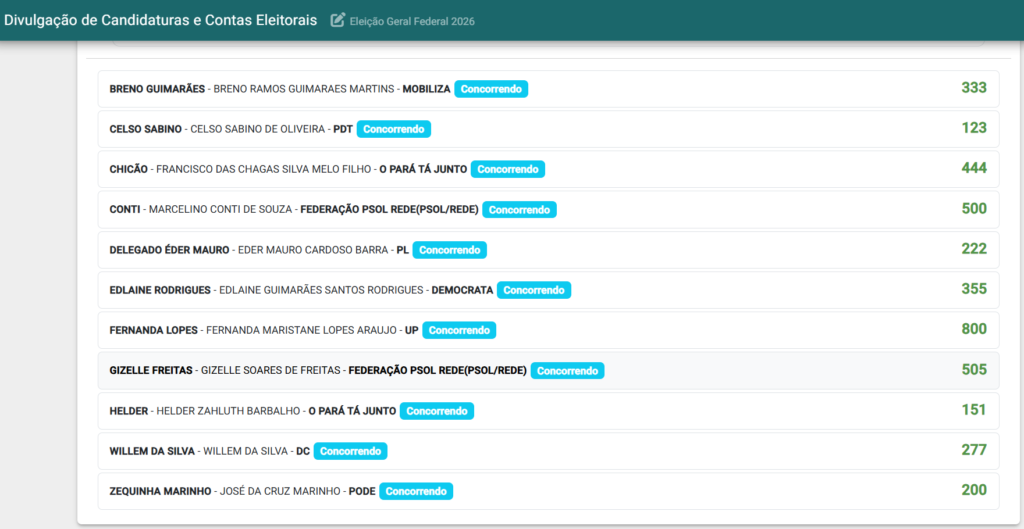Screen dimensions: 1024x529
Task: Click the PODE party label
Action: pyautogui.click(x=362, y=491)
